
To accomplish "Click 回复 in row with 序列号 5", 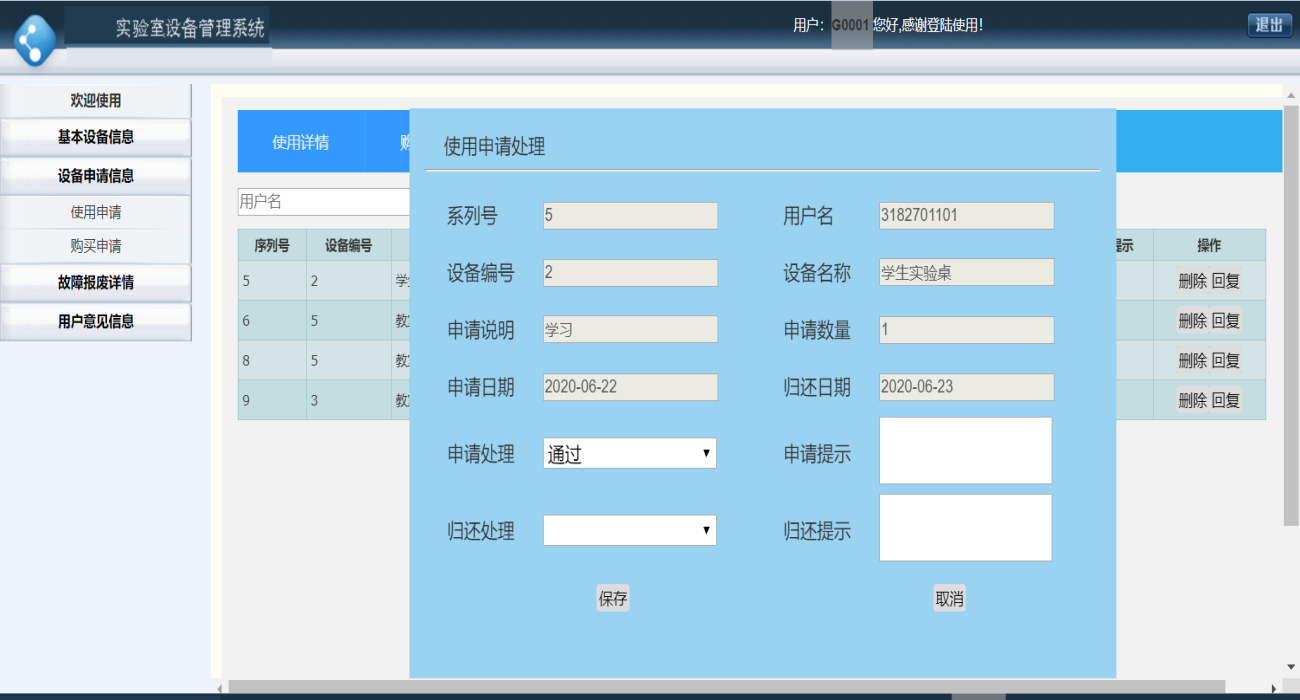I will coord(1226,281).
